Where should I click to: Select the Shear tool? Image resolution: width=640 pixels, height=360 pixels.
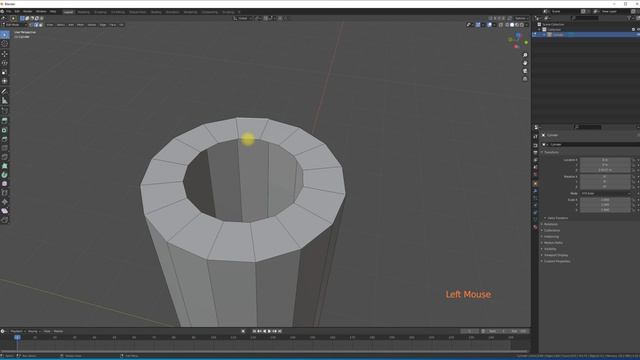[x=4, y=211]
